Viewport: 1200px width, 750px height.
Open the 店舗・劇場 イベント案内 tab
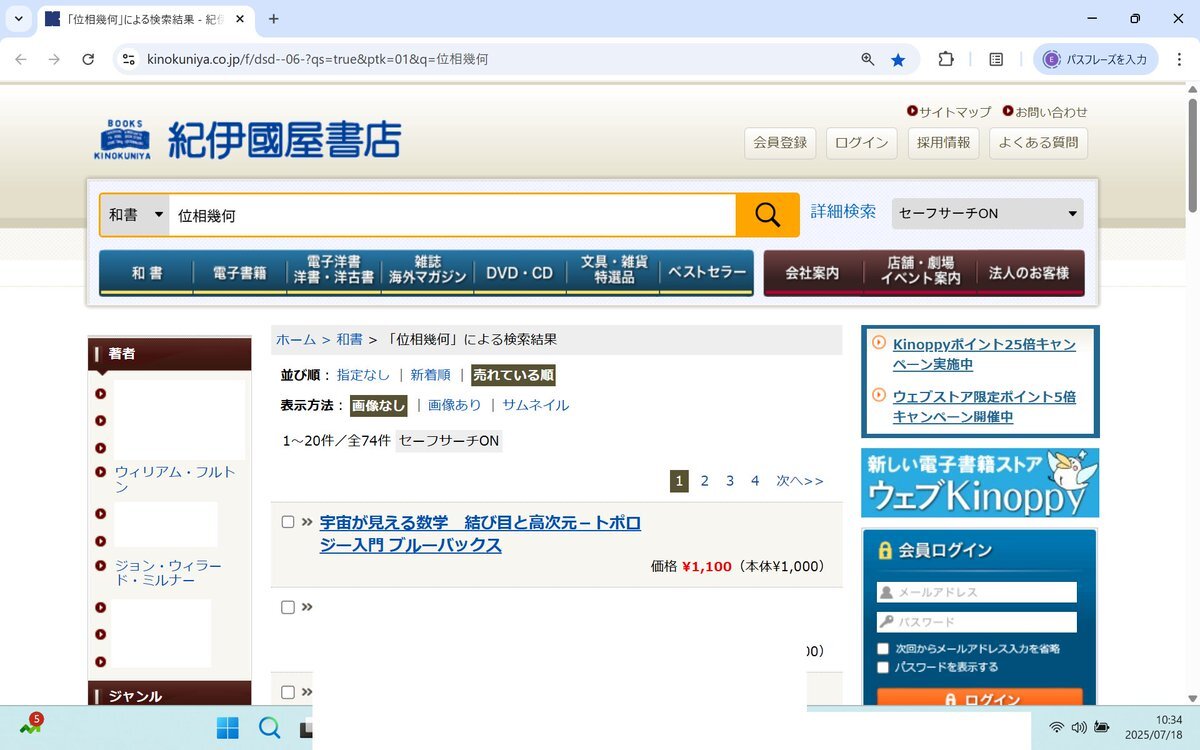920,273
